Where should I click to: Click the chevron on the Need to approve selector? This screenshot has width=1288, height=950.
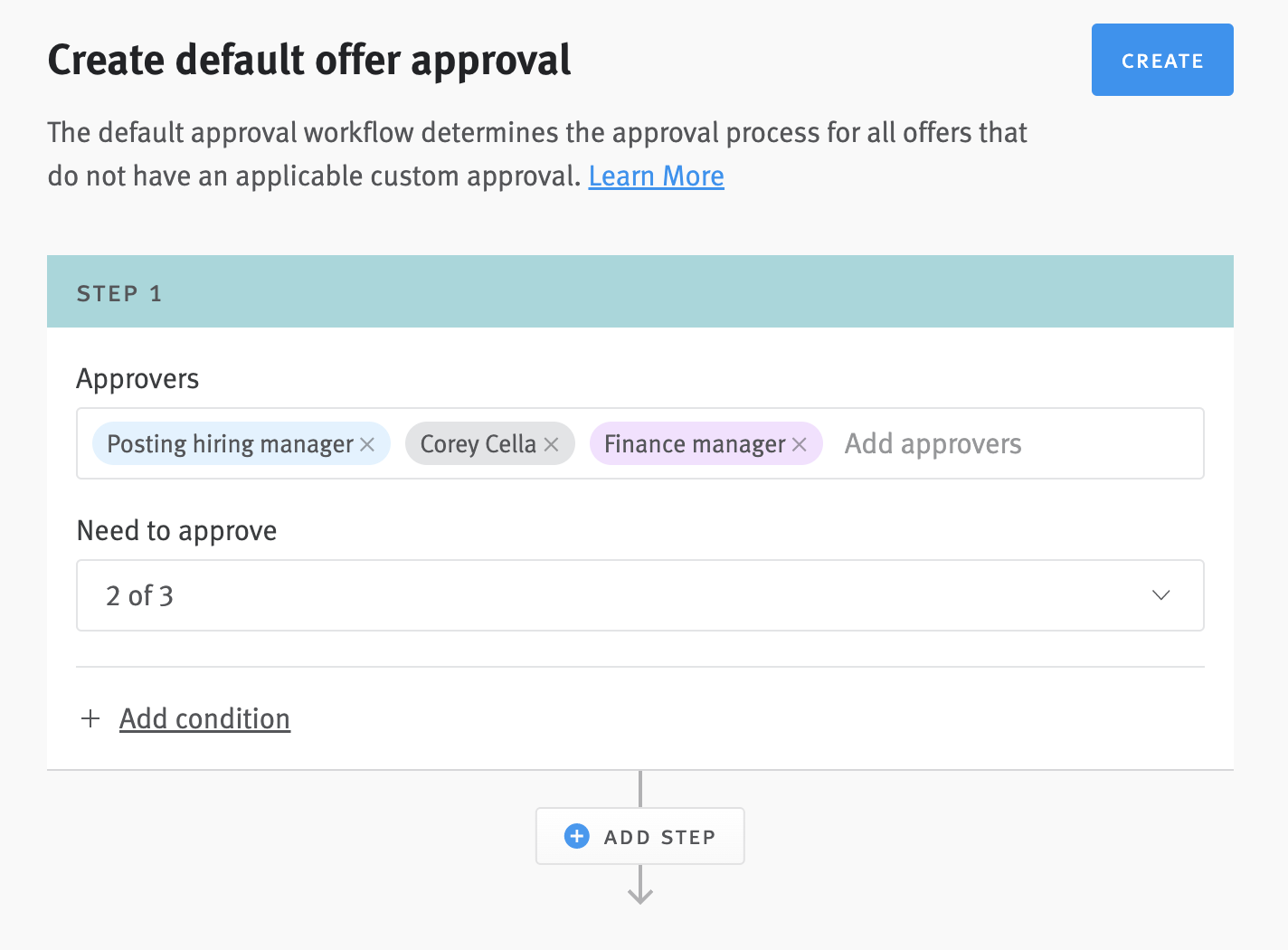tap(1160, 595)
